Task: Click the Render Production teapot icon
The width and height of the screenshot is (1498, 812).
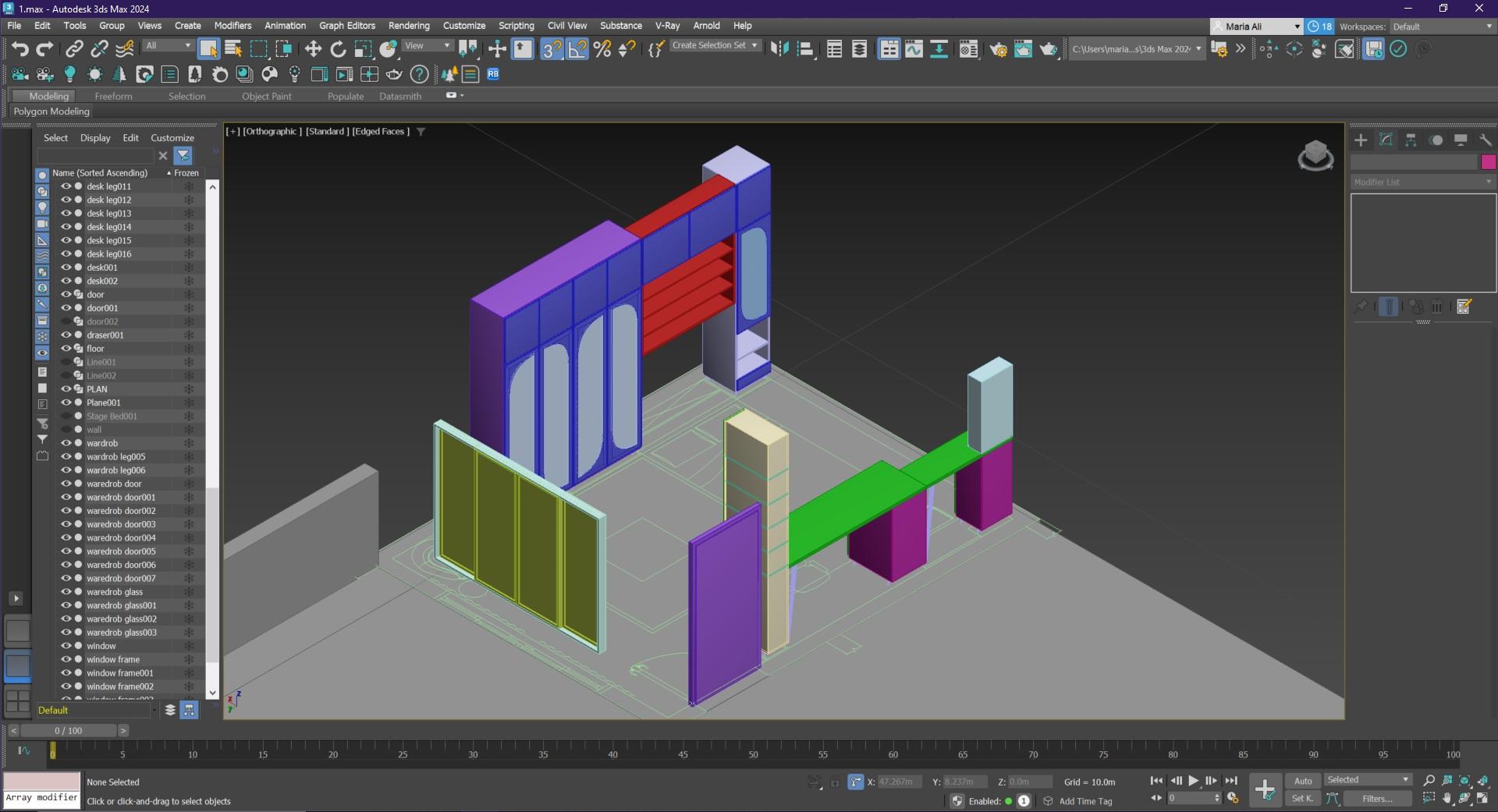Action: click(x=1049, y=49)
